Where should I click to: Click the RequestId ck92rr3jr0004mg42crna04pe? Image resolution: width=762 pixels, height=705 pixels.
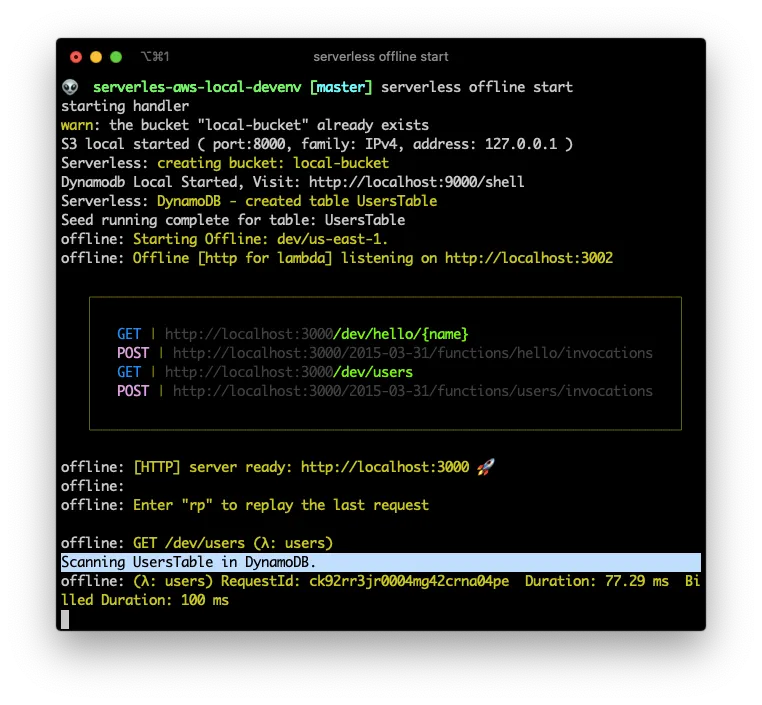409,581
